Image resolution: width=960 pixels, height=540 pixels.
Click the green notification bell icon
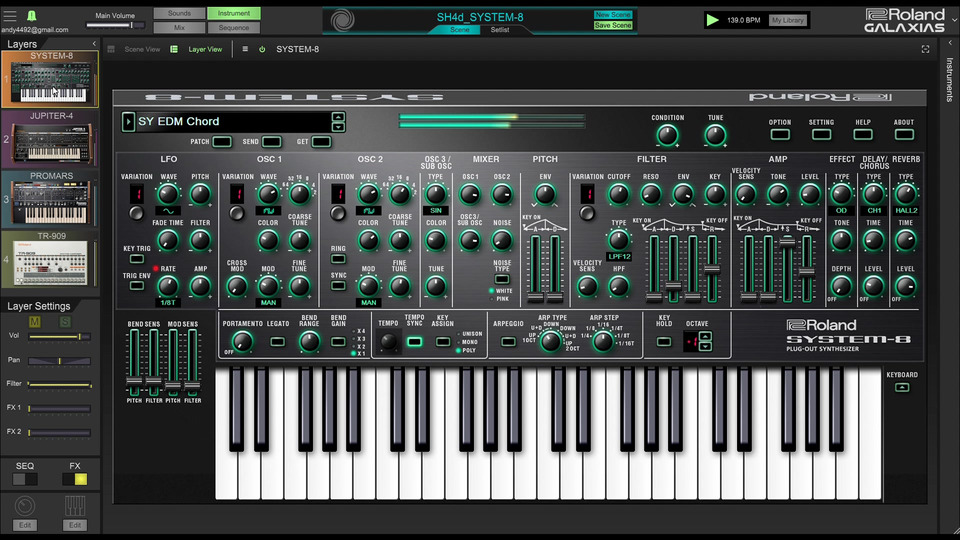30,16
